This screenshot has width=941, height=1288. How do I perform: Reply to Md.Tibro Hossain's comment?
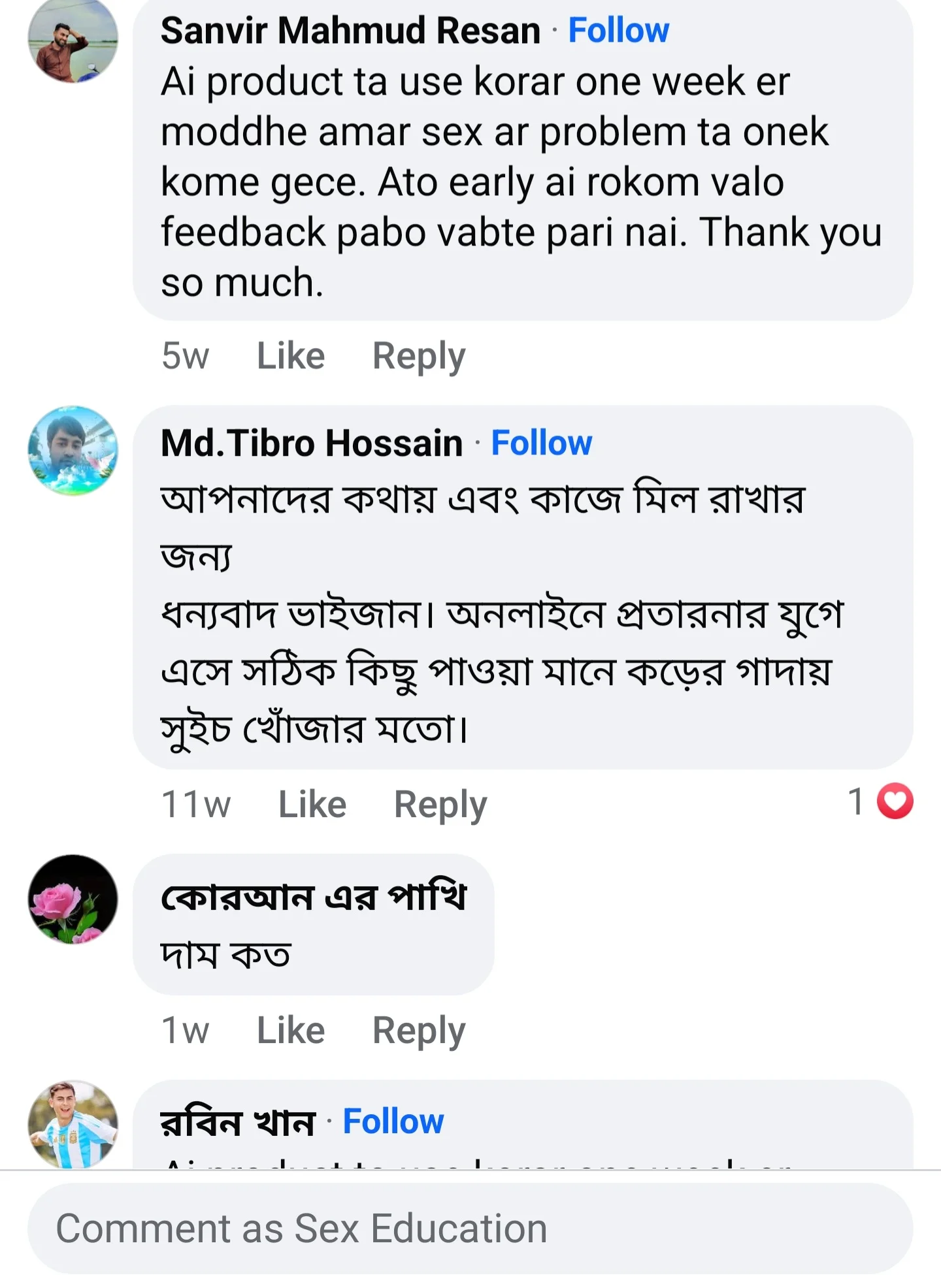[x=441, y=803]
